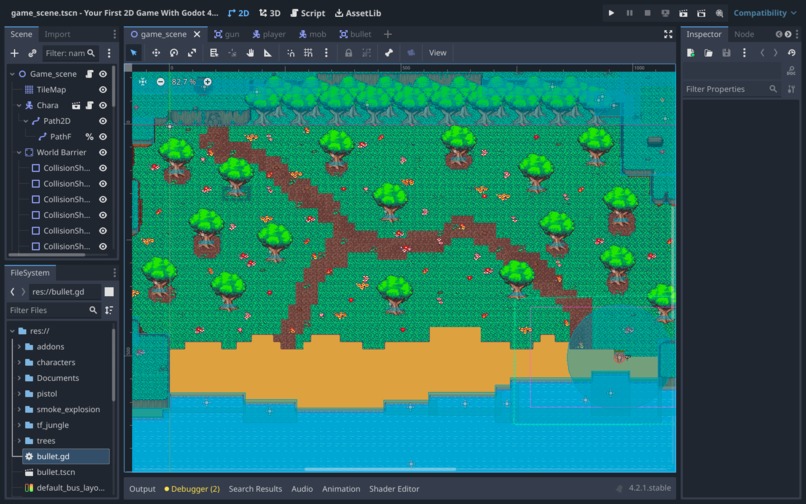
Task: Toggle visibility of Chara node
Action: [x=103, y=105]
